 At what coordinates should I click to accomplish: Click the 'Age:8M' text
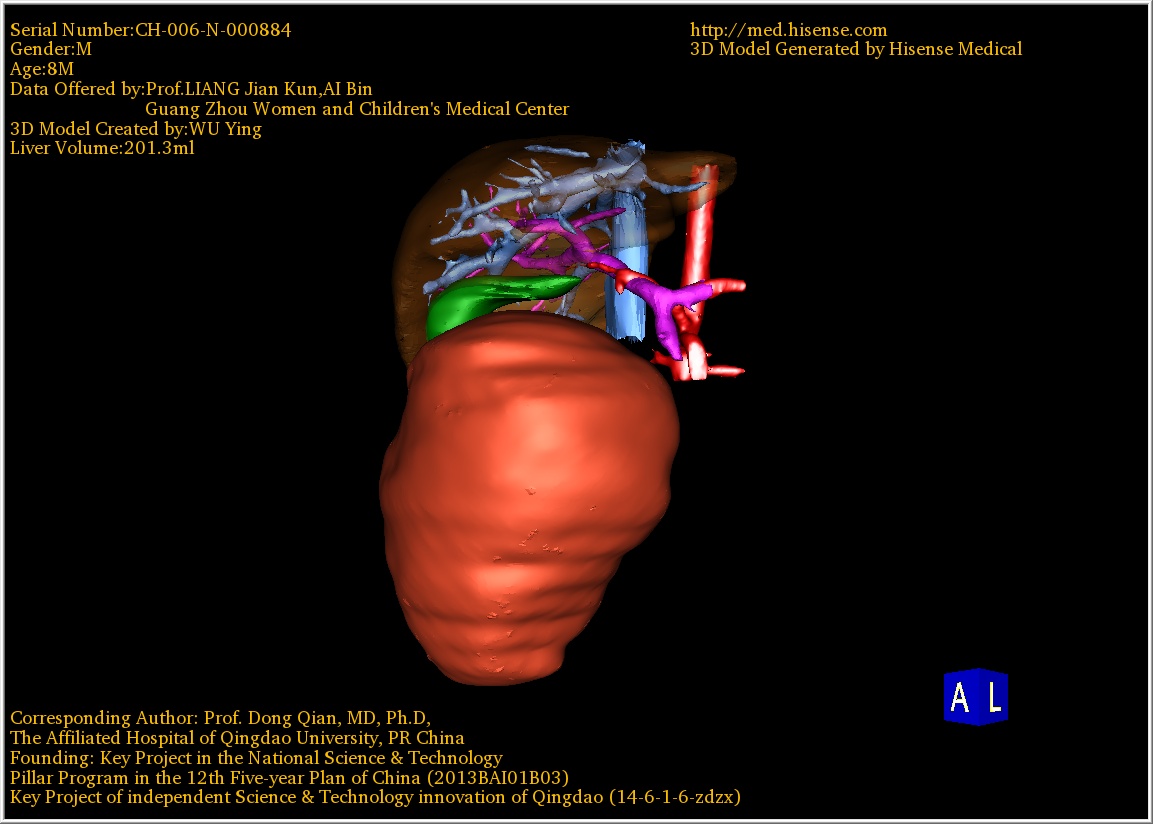pyautogui.click(x=42, y=69)
